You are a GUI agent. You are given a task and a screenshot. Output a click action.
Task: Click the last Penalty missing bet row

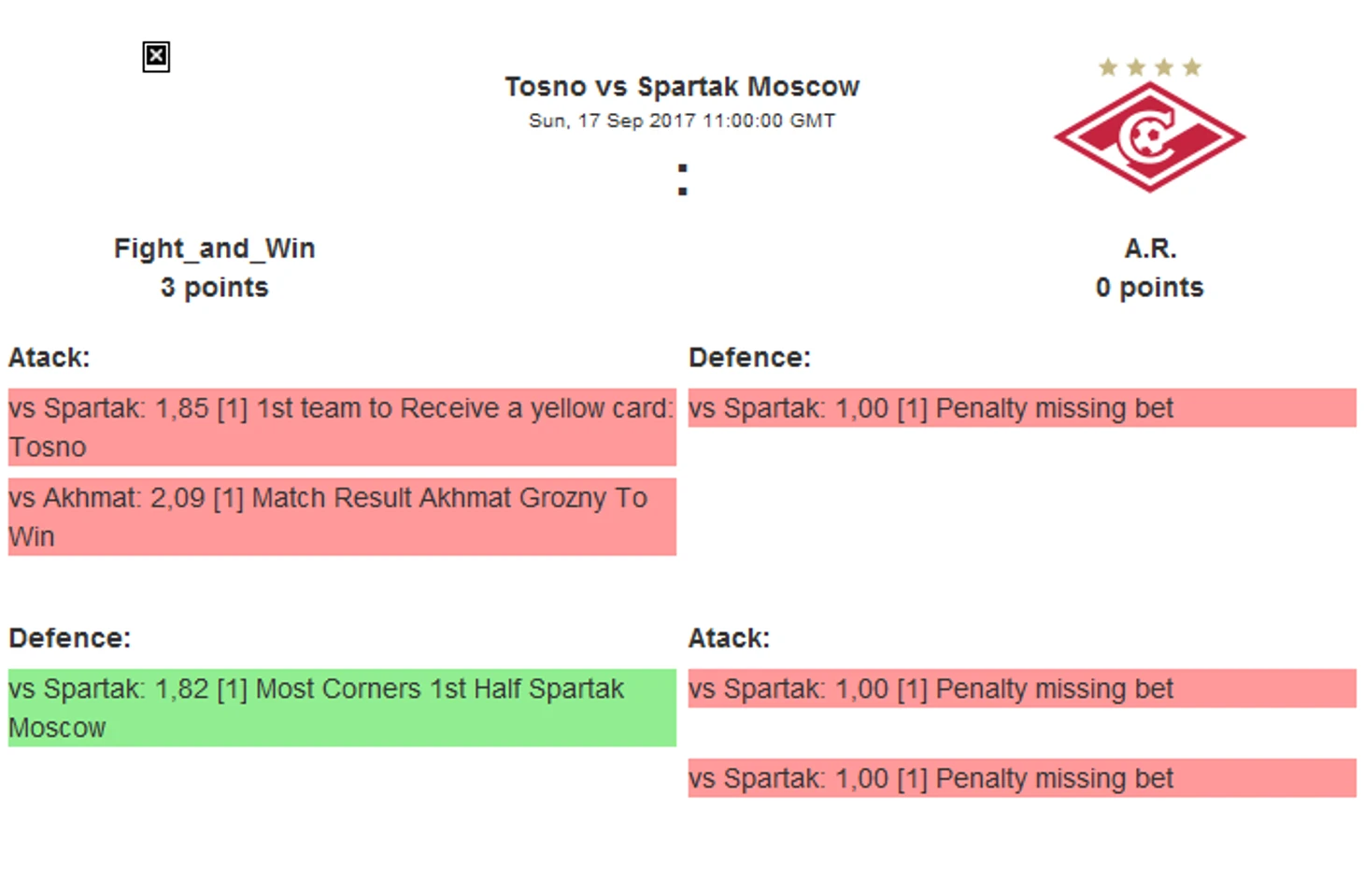point(1021,778)
